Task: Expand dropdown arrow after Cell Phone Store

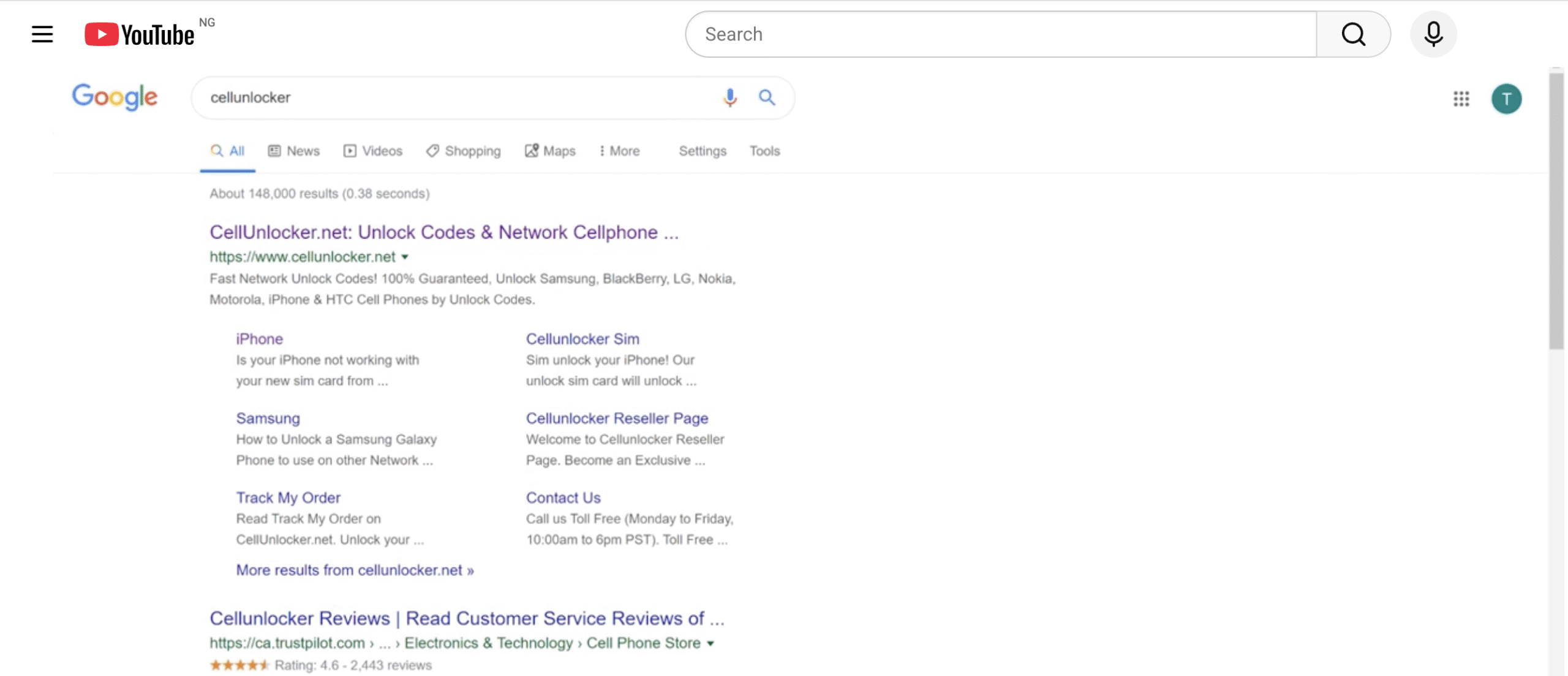Action: point(710,644)
